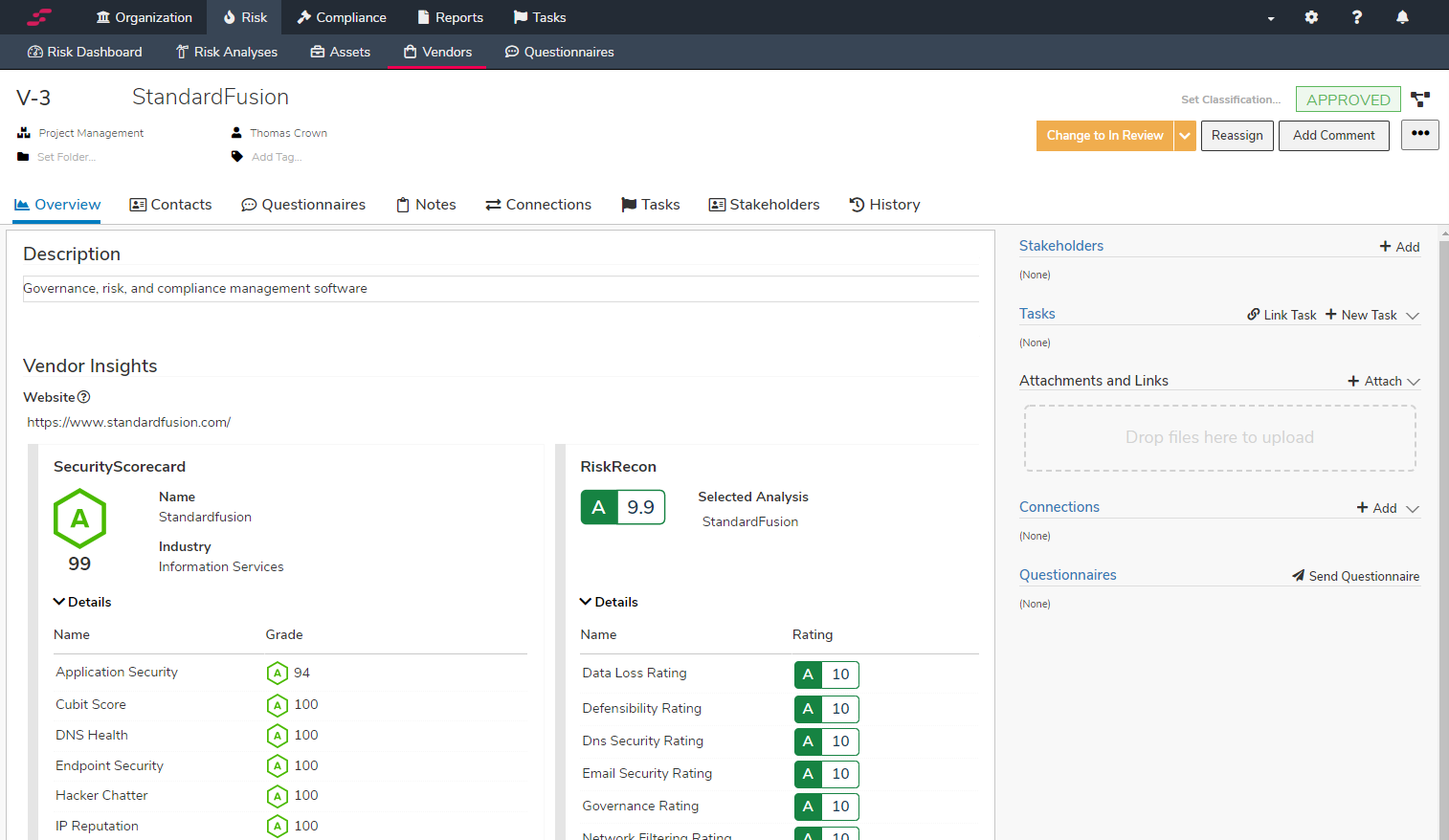The height and width of the screenshot is (840, 1449).
Task: Go to Assets section
Action: coord(341,52)
